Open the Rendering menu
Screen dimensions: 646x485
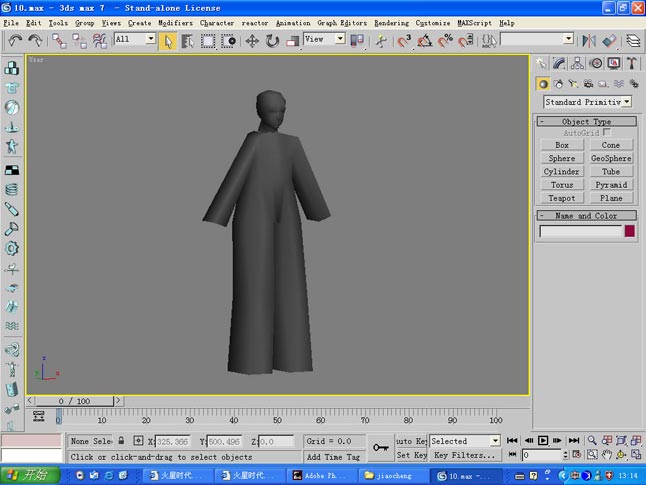(391, 23)
